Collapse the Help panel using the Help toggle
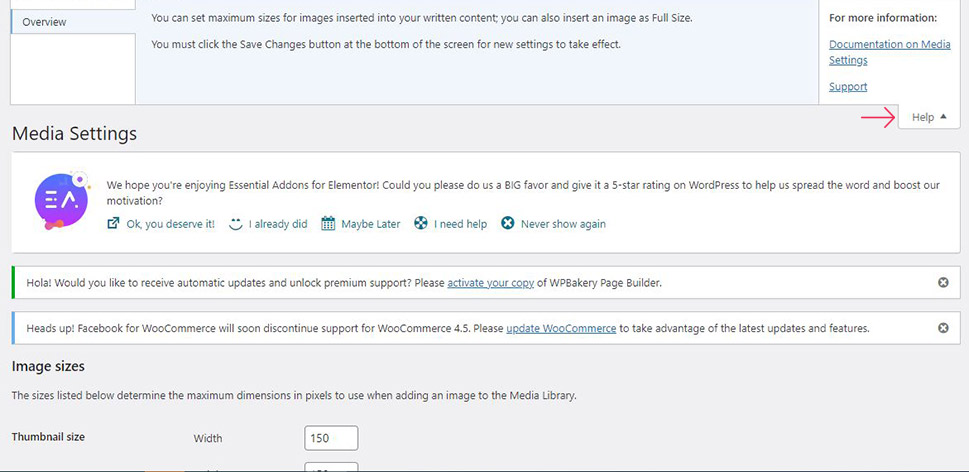 pyautogui.click(x=929, y=117)
